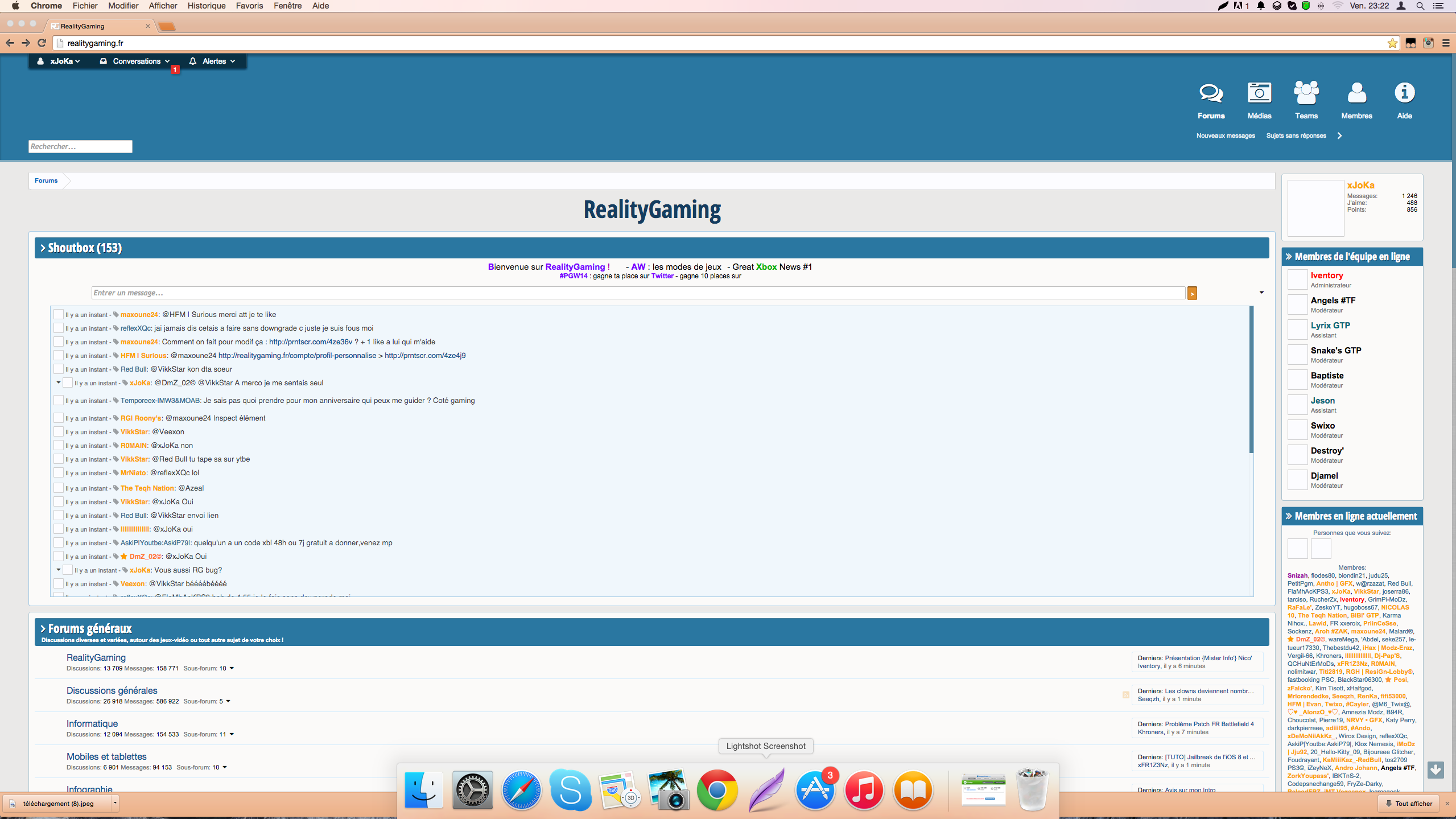Open System Preferences from the dock

472,790
